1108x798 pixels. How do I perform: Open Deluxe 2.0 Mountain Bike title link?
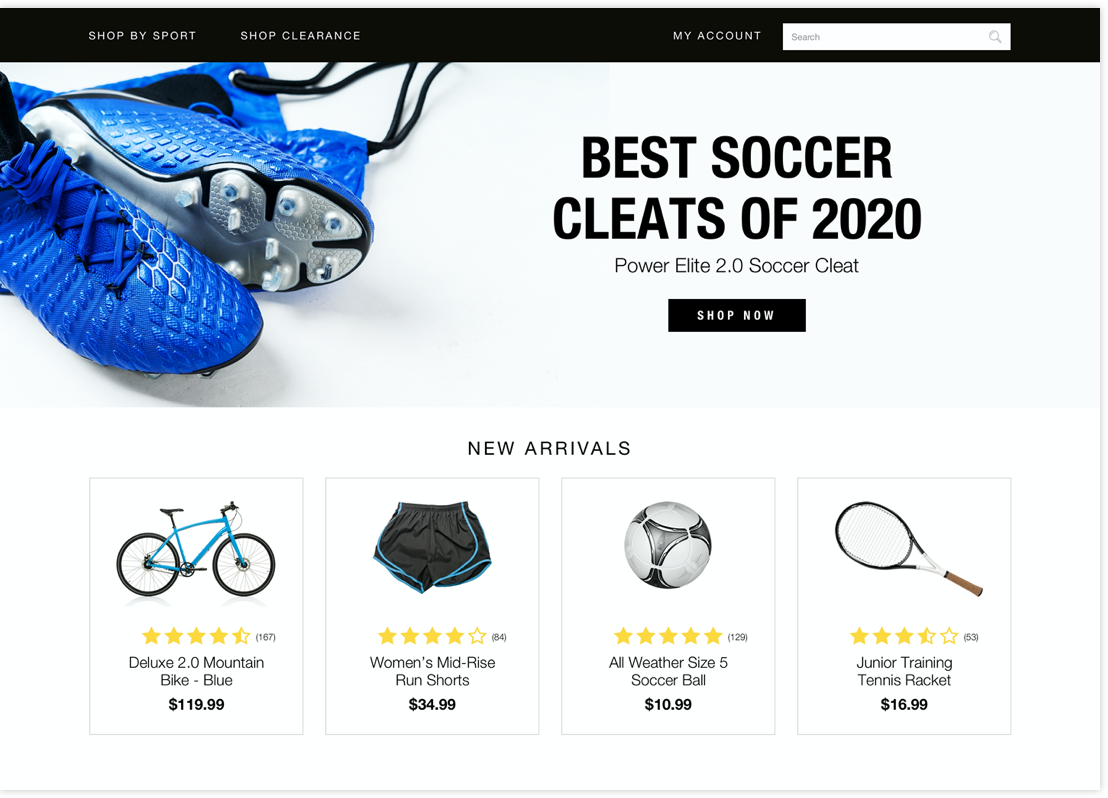click(196, 671)
